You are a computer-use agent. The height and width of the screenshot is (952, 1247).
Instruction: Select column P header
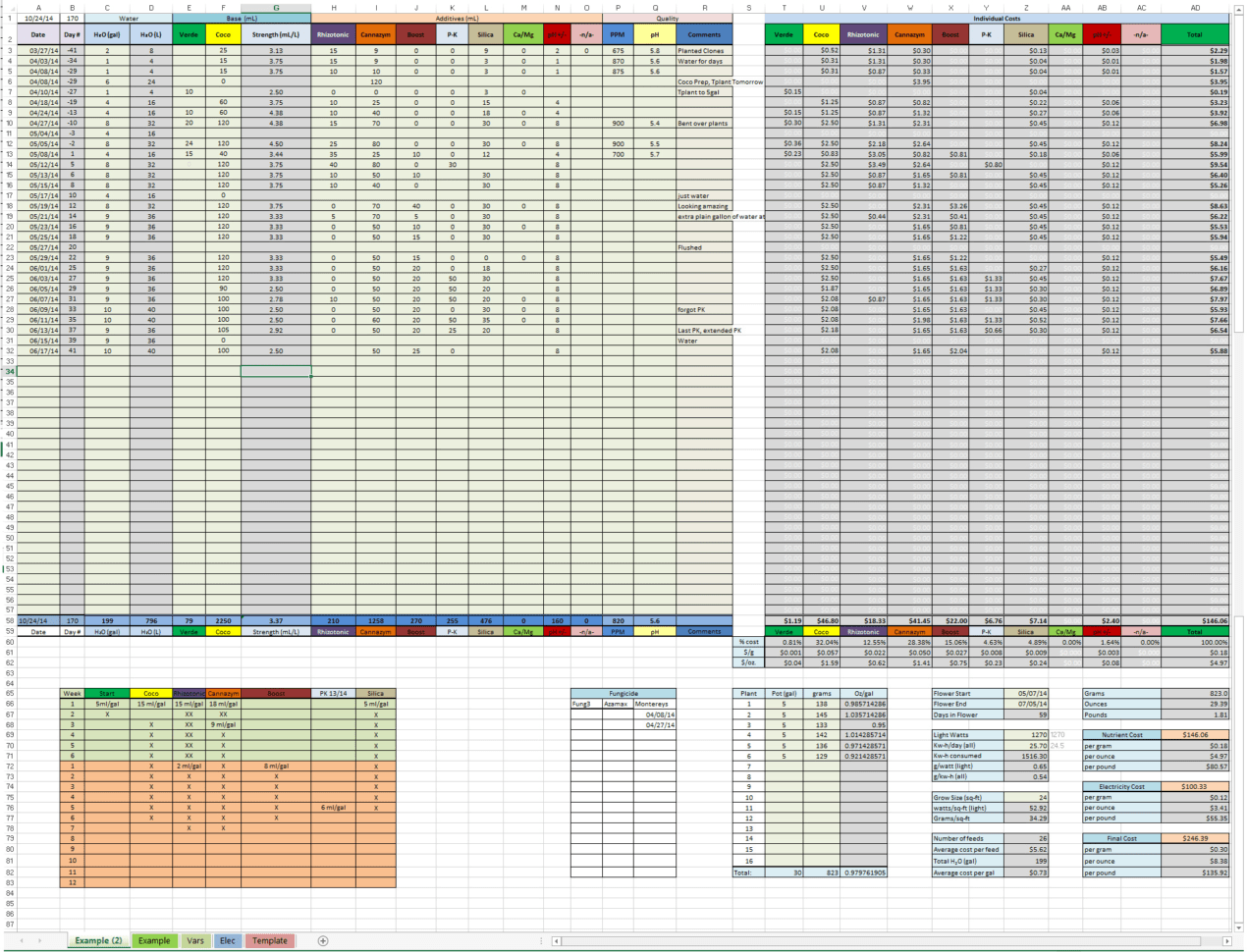pyautogui.click(x=618, y=8)
